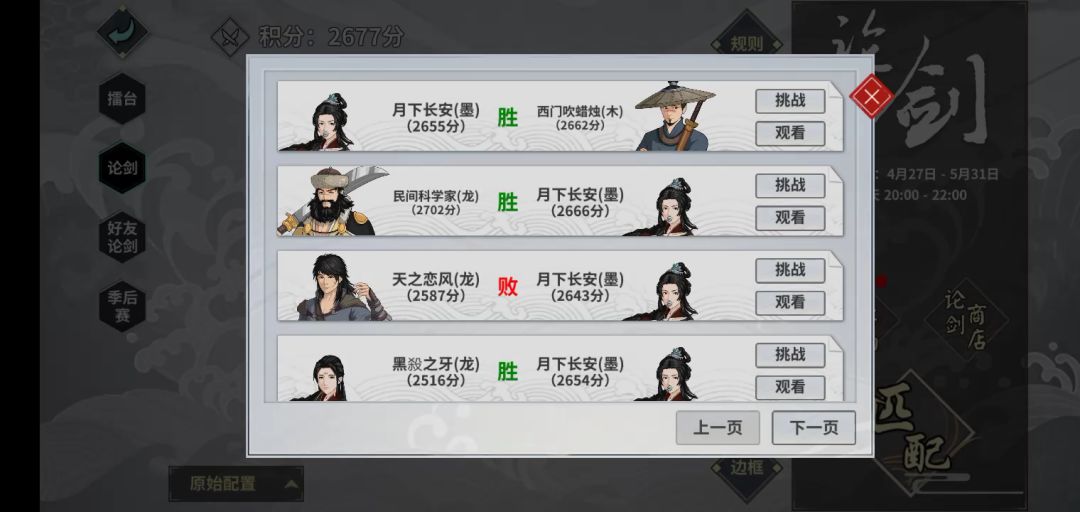This screenshot has width=1080, height=512.
Task: Challenge from the 天之恋风 match row
Action: (790, 270)
